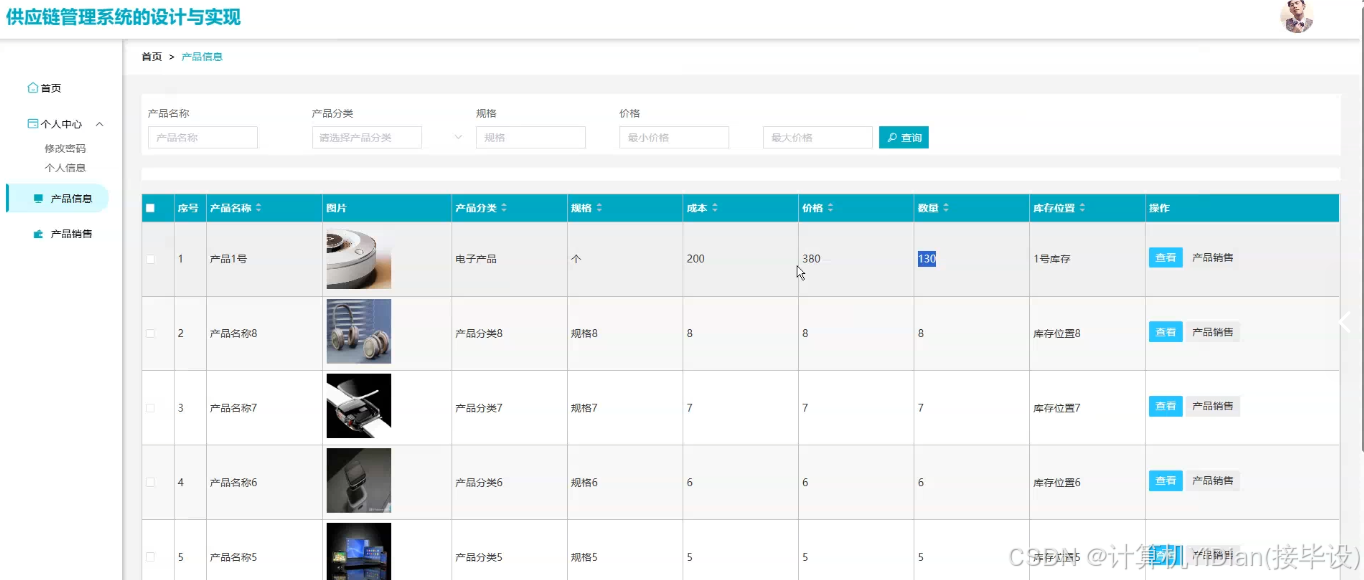Click sort arrows on 产品分类 column header

point(504,208)
